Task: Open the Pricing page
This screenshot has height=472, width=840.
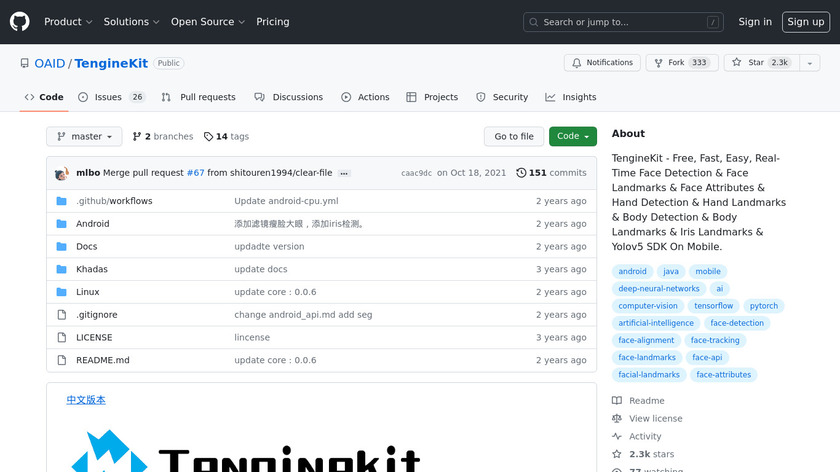Action: (x=273, y=22)
